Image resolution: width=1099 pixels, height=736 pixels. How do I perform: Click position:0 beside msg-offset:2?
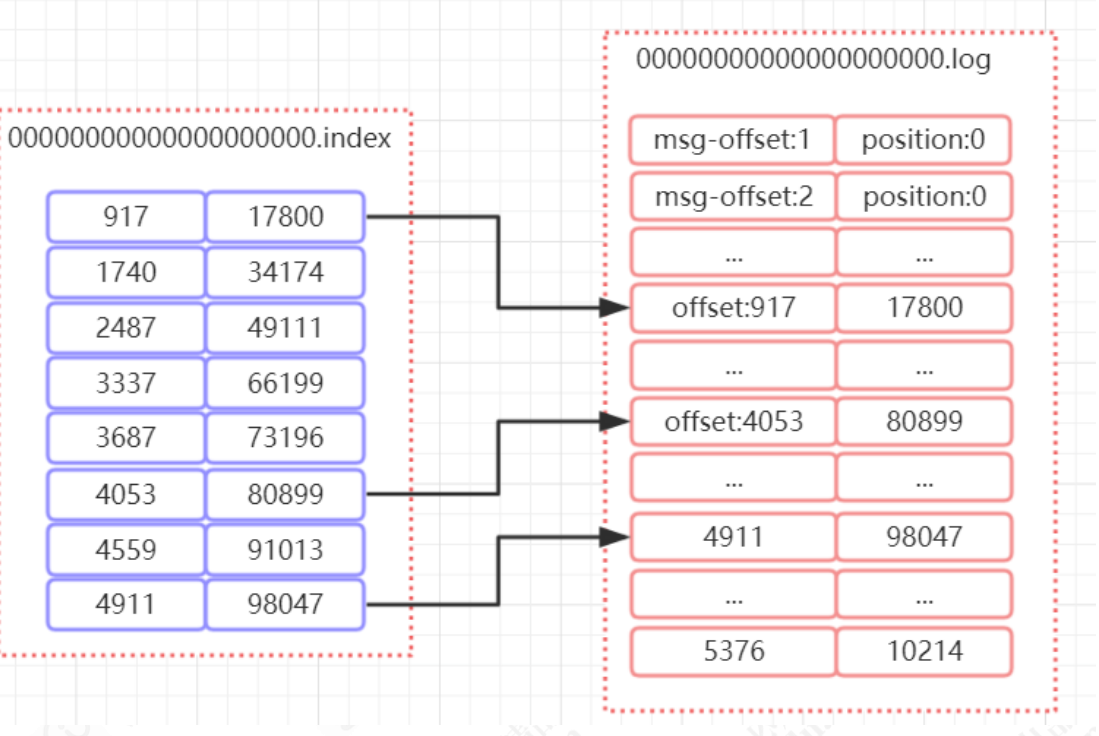[x=924, y=196]
